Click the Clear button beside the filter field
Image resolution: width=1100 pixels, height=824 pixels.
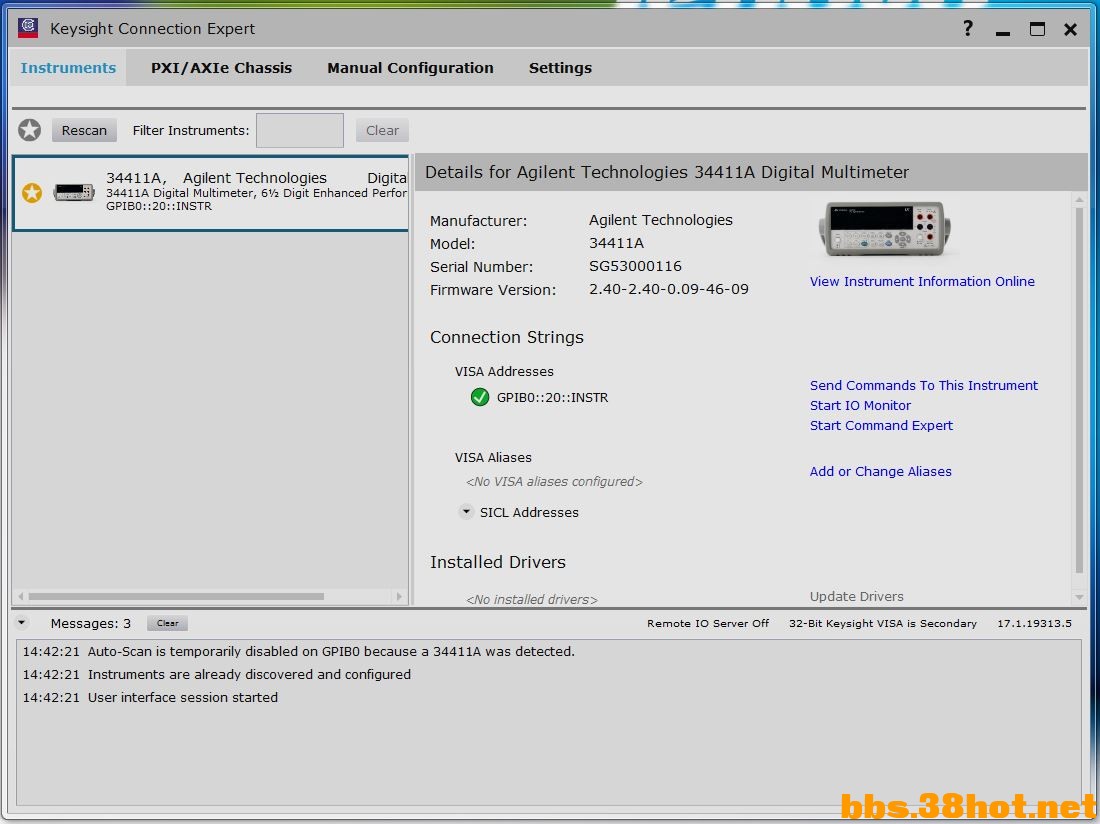click(382, 130)
